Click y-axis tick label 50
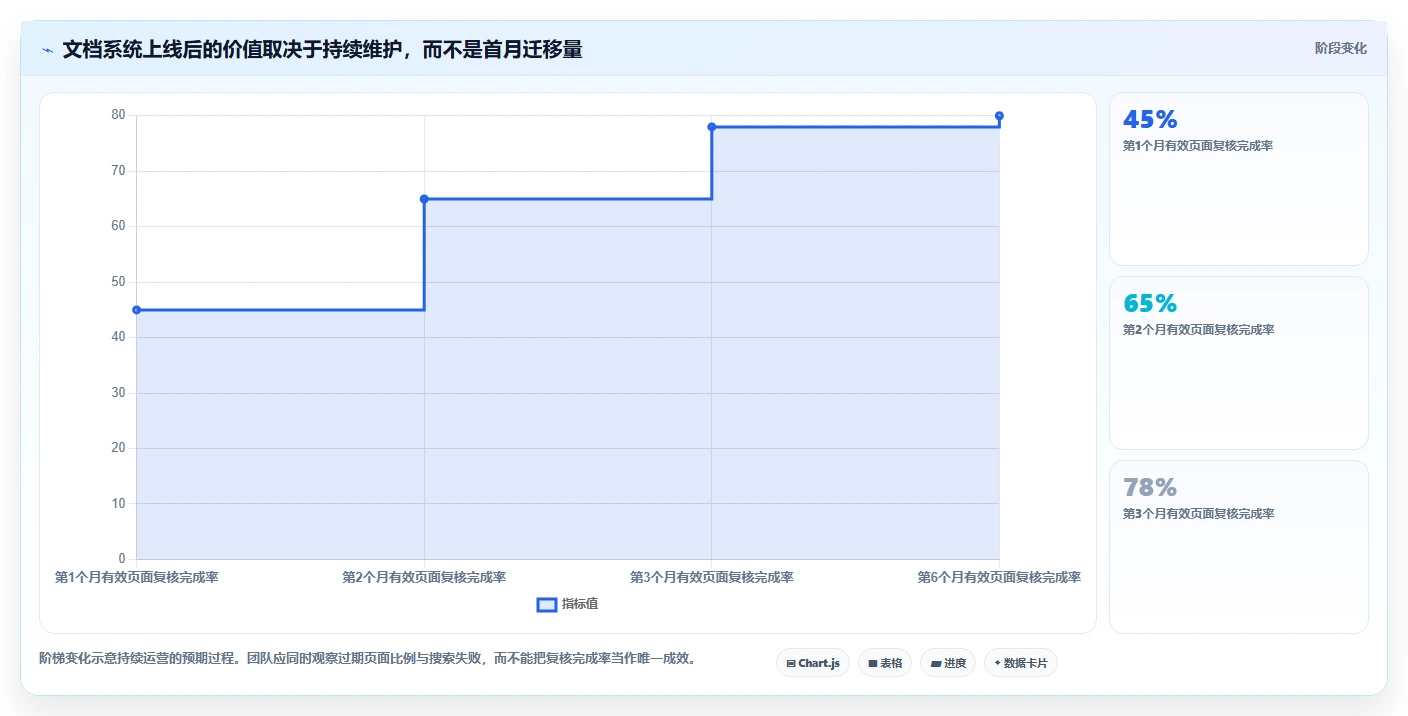1408x716 pixels. coord(118,282)
